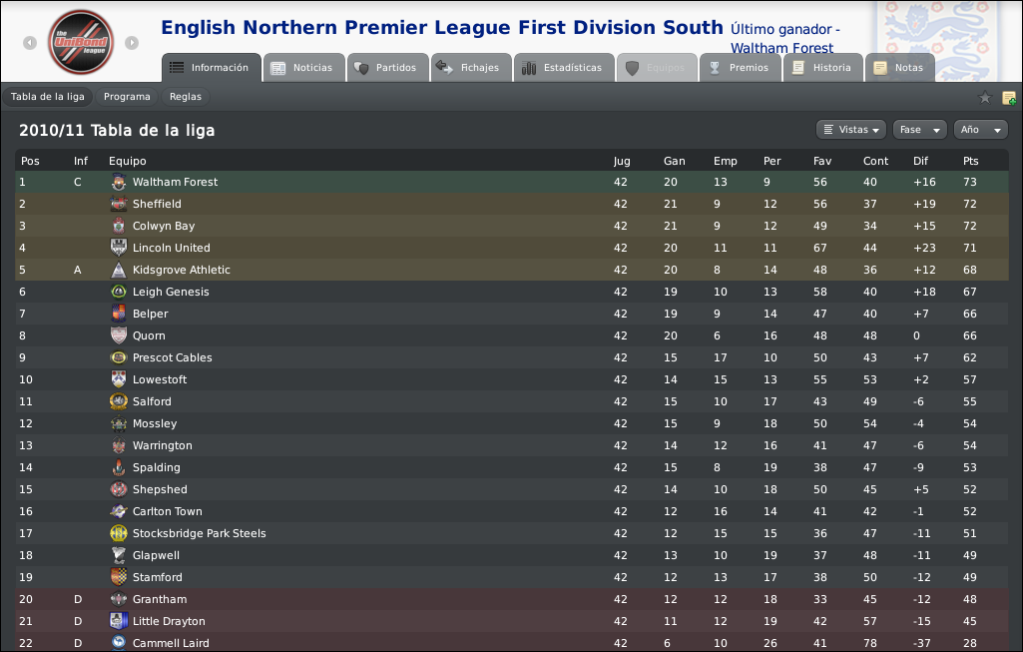Select the Programa view button
Screen dimensions: 1023x652
(x=127, y=97)
